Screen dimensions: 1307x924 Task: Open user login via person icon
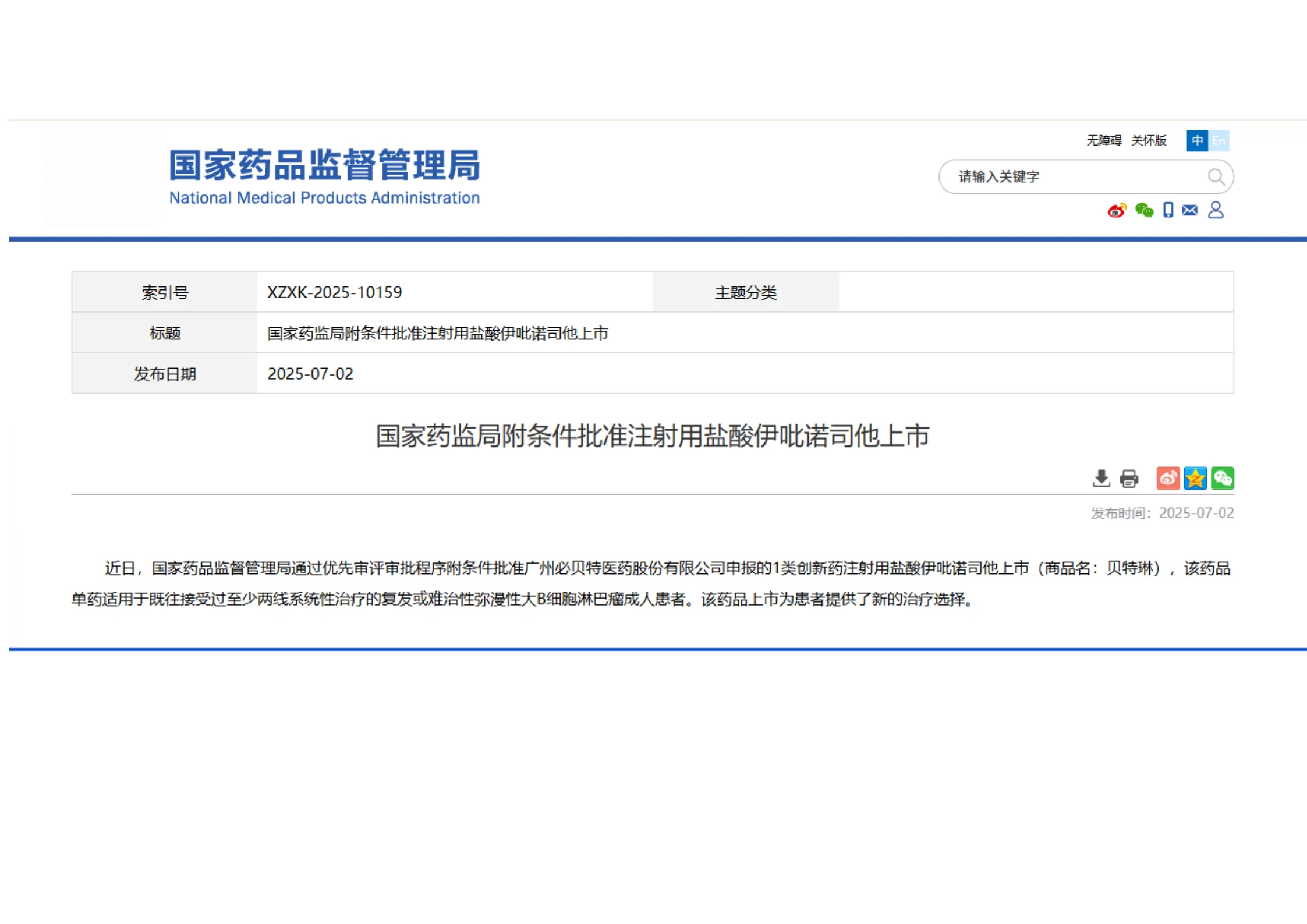[1217, 211]
